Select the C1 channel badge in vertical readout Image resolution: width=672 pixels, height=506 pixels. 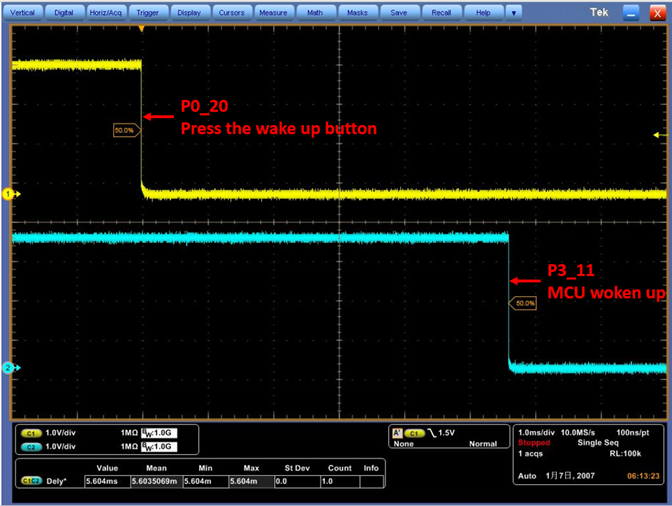(31, 433)
